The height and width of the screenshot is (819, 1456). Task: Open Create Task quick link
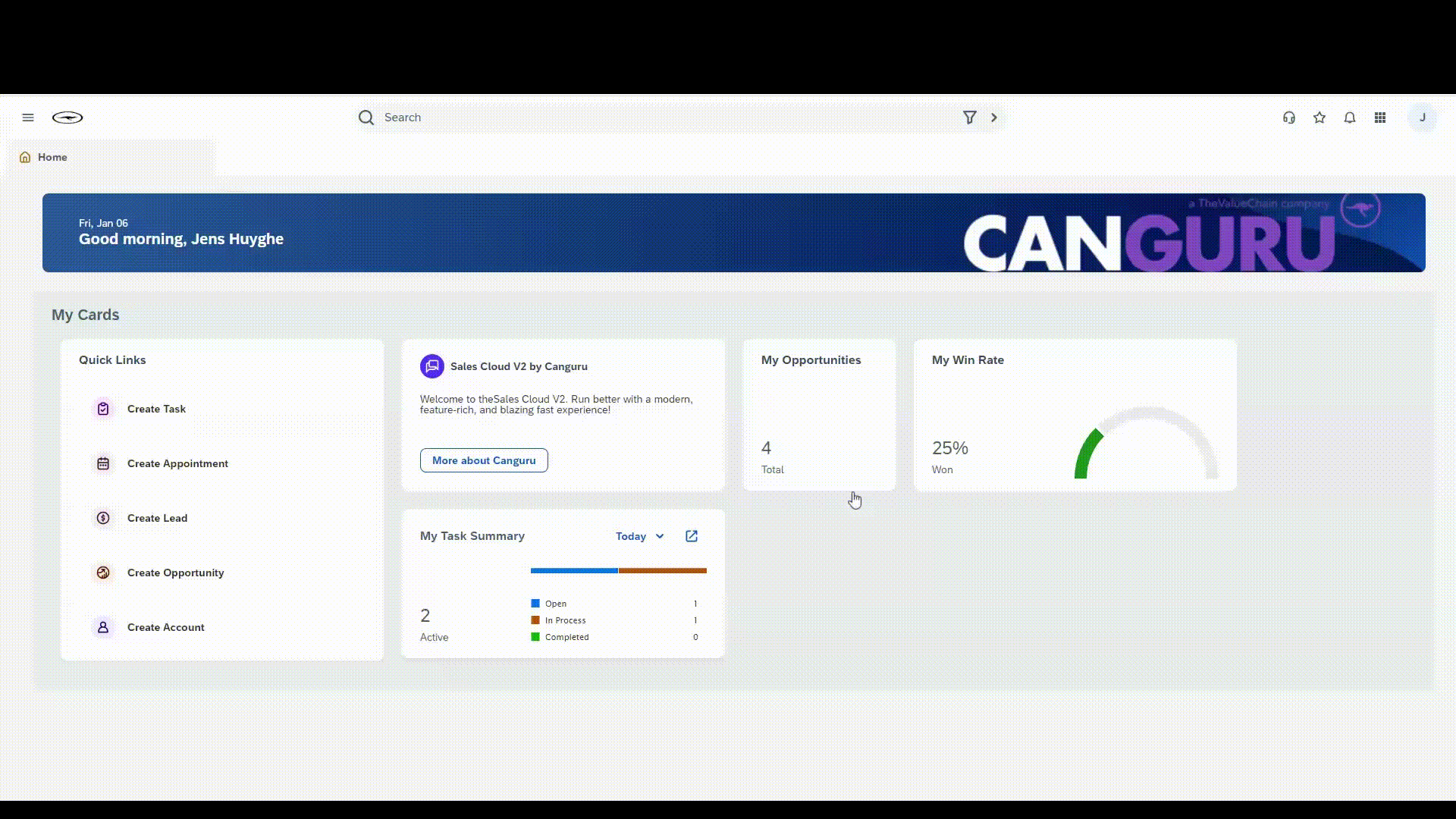pos(156,409)
